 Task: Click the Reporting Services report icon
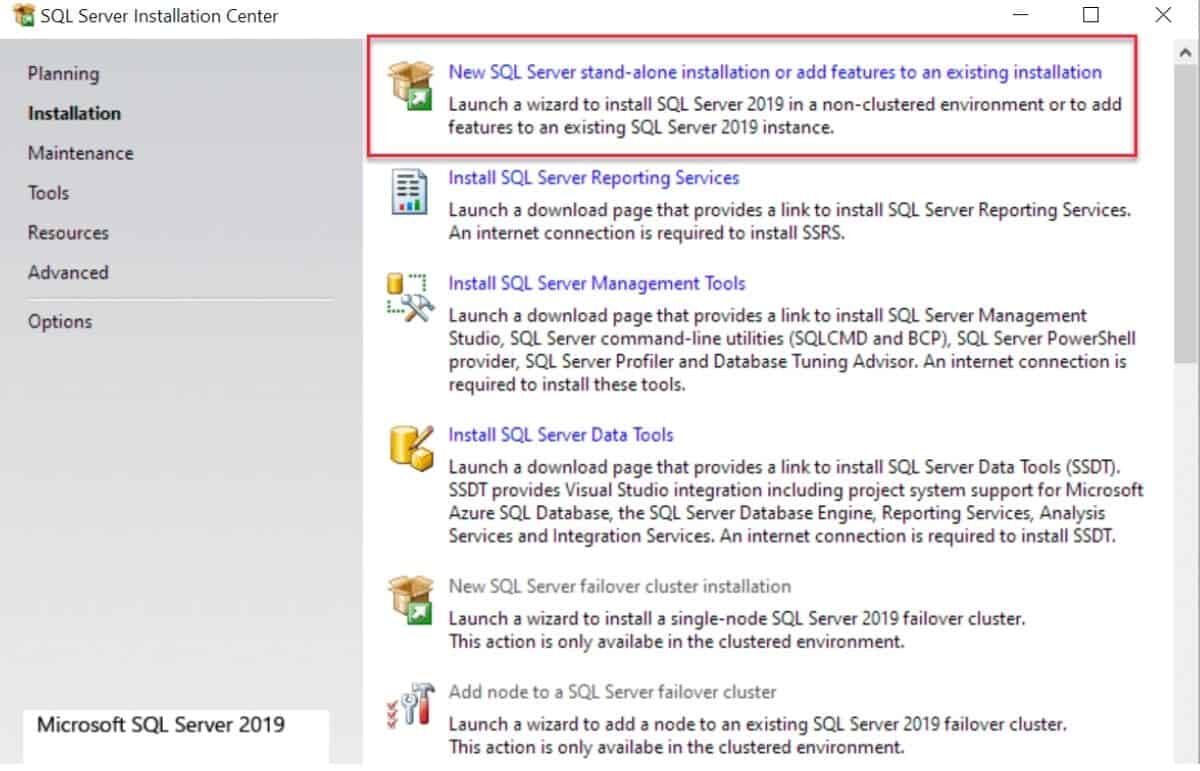tap(408, 191)
